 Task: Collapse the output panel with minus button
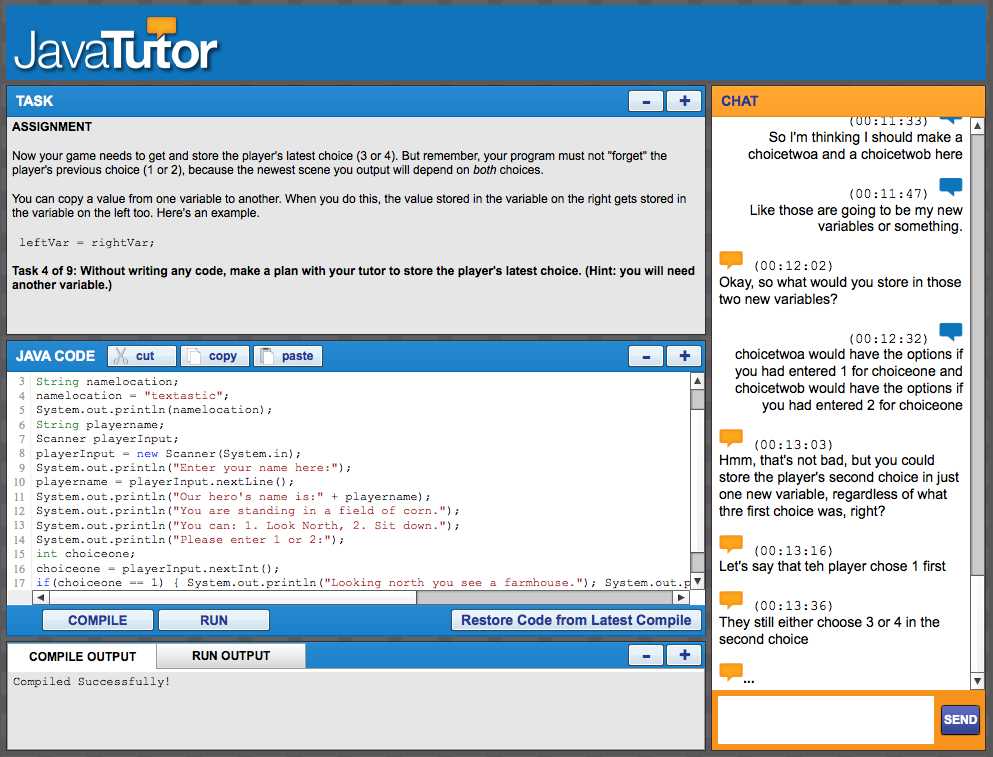point(646,656)
